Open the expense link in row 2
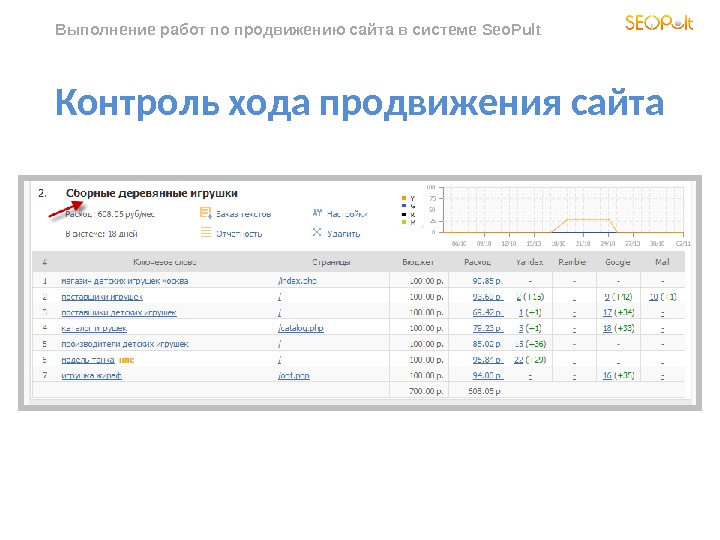 (x=488, y=297)
